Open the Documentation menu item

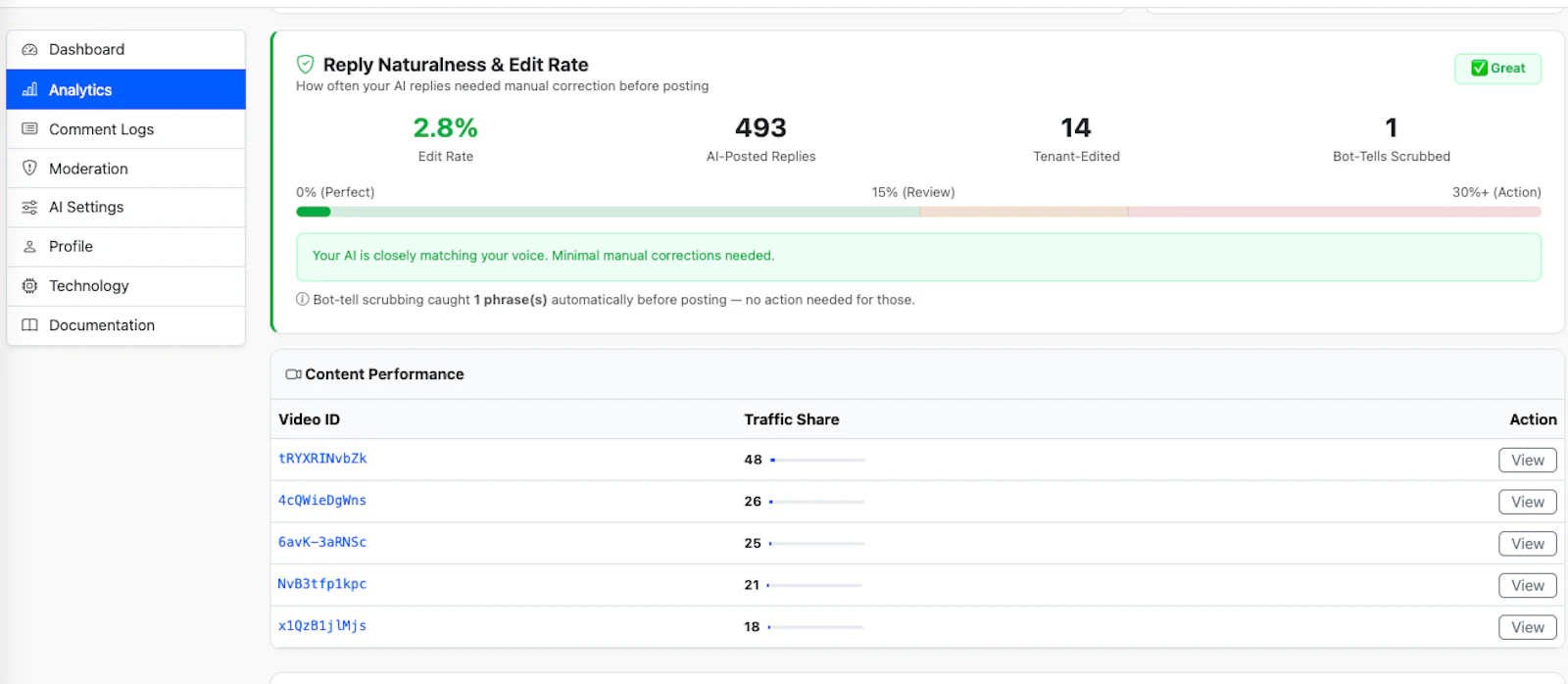(125, 325)
